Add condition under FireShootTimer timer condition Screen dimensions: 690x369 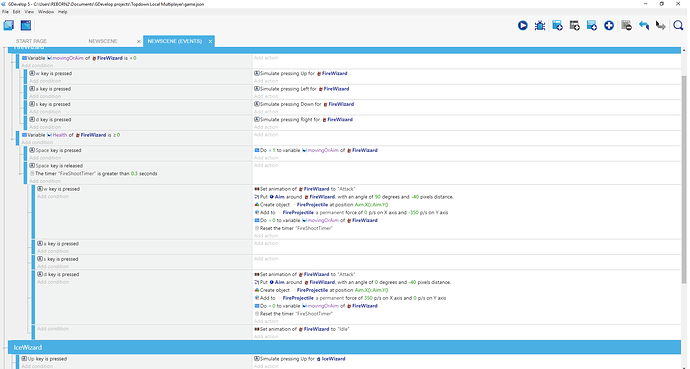click(x=45, y=181)
